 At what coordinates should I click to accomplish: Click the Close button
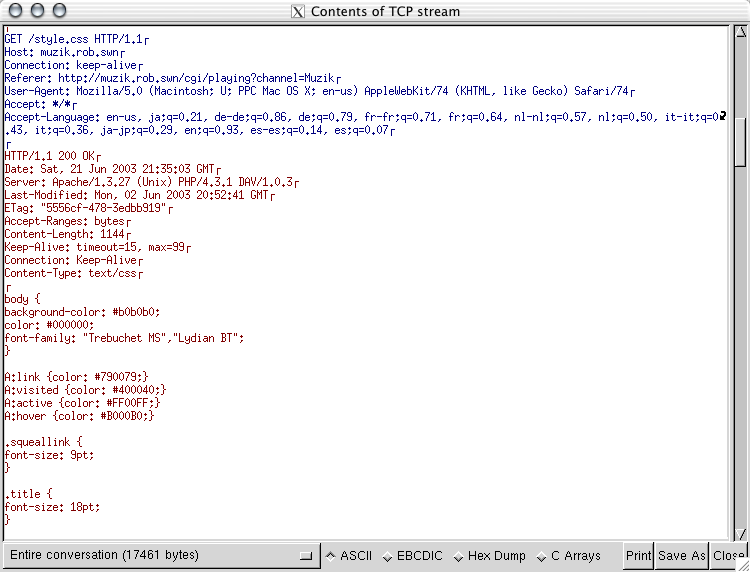[x=728, y=555]
